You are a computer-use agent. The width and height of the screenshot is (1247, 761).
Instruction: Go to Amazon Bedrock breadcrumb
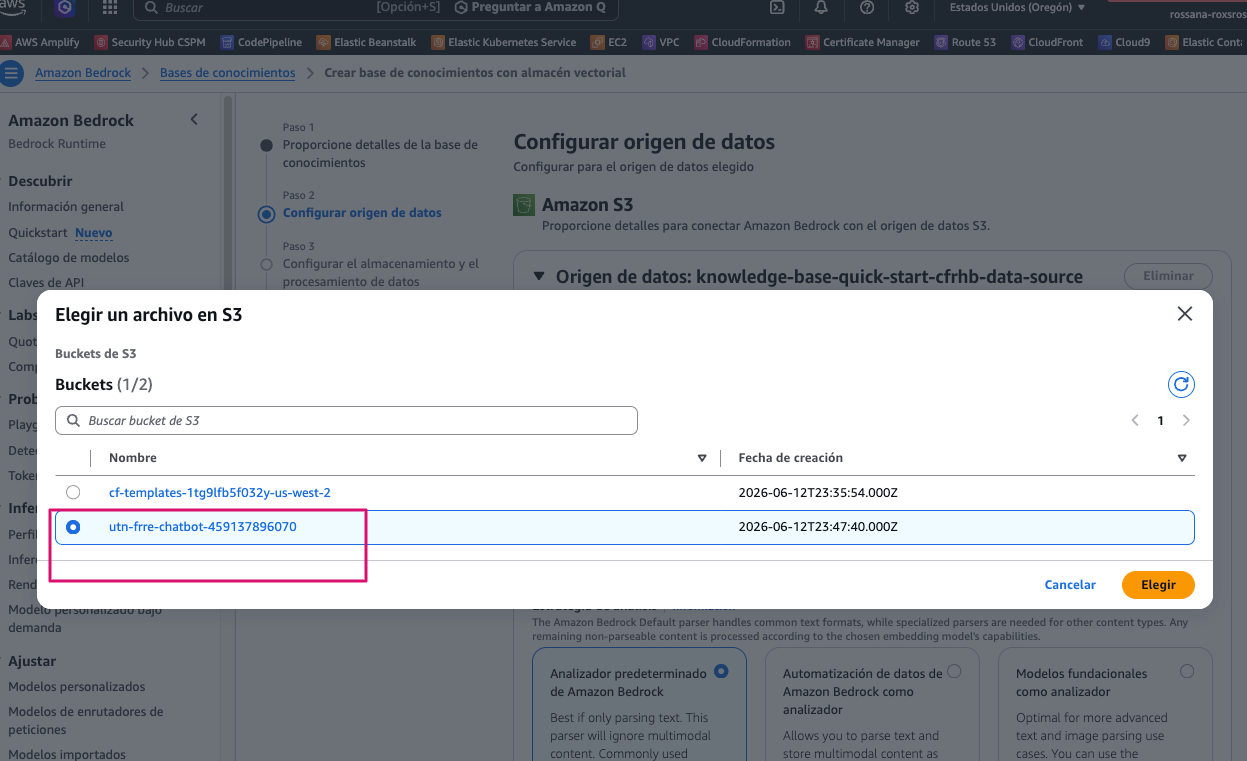click(83, 73)
